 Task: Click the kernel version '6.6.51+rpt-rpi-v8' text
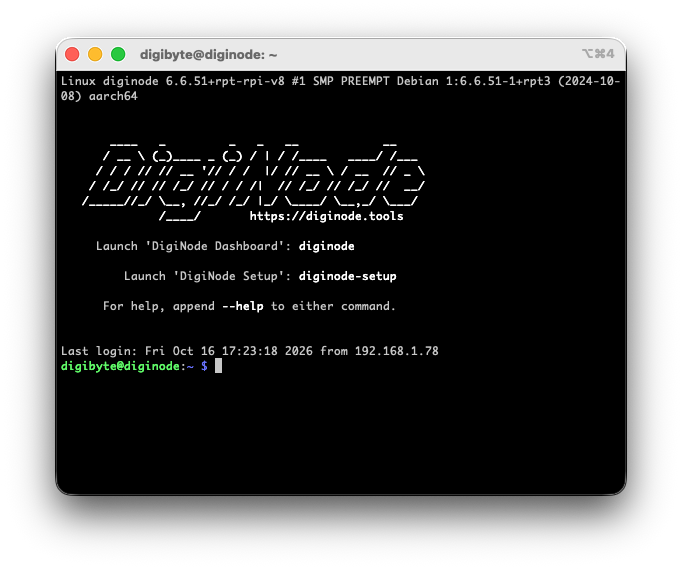[225, 81]
